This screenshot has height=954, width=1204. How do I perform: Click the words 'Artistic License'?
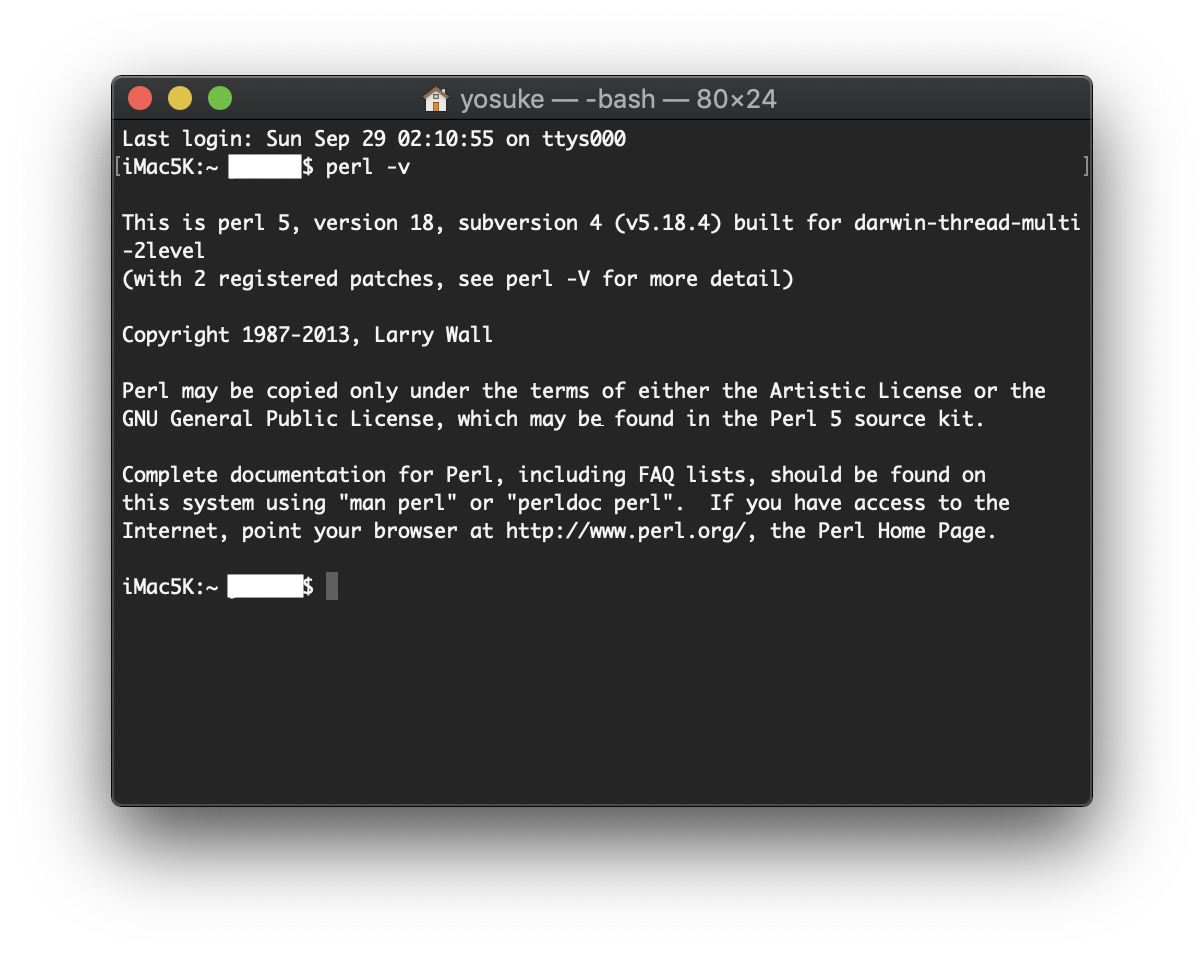click(x=865, y=391)
